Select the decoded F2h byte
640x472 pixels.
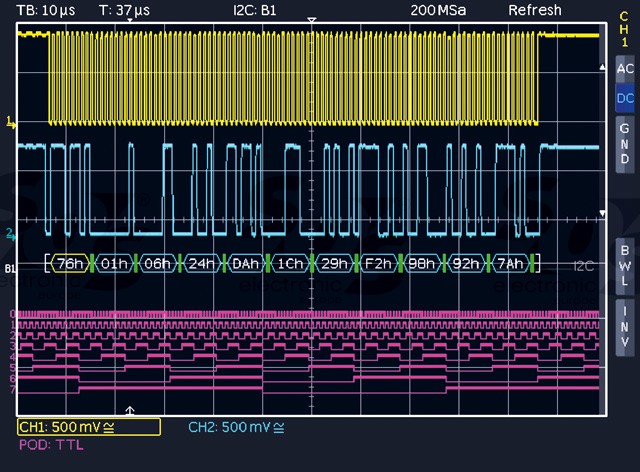tap(378, 264)
